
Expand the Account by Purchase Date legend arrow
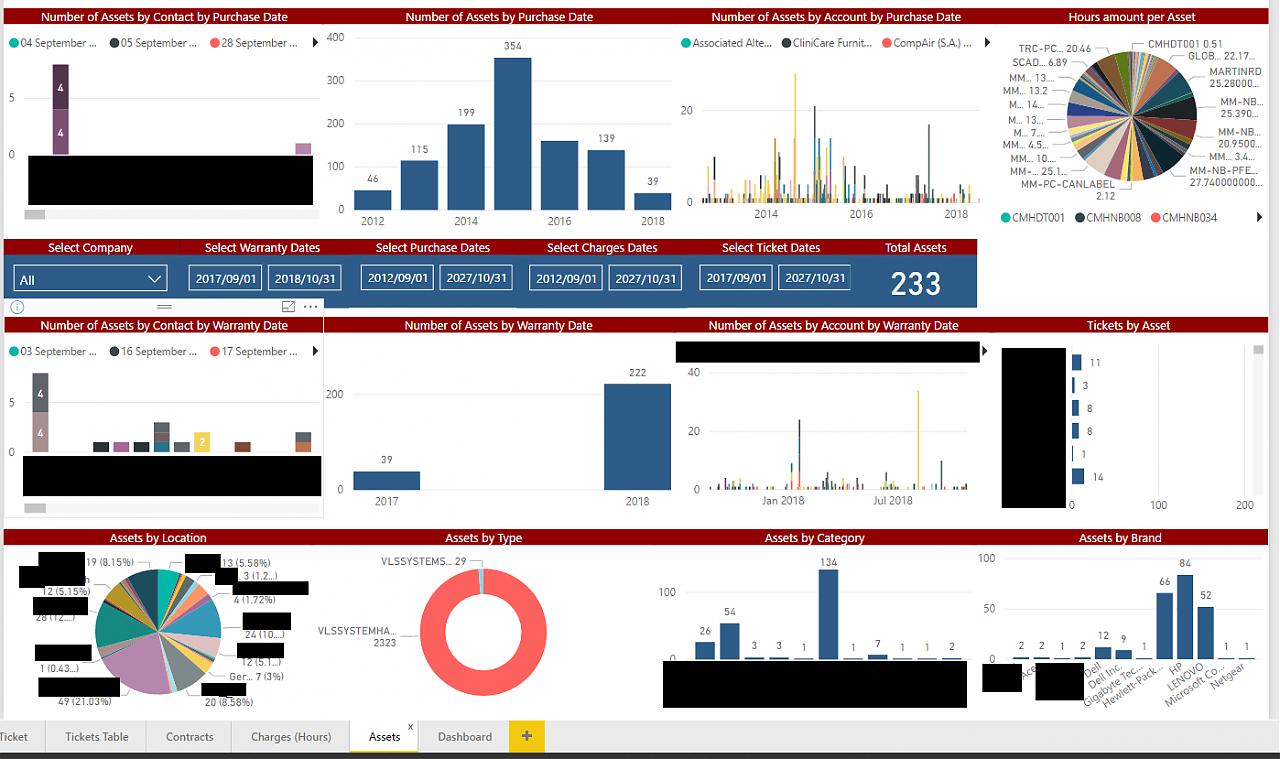[x=987, y=43]
